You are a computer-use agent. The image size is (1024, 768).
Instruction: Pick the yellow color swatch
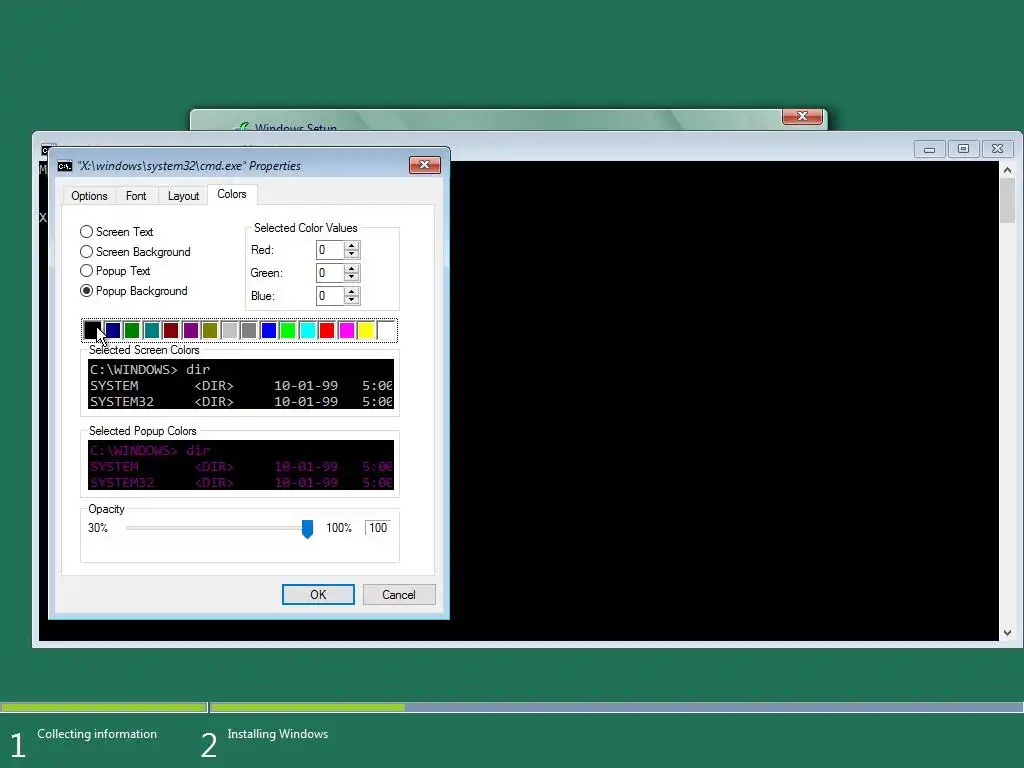[366, 330]
